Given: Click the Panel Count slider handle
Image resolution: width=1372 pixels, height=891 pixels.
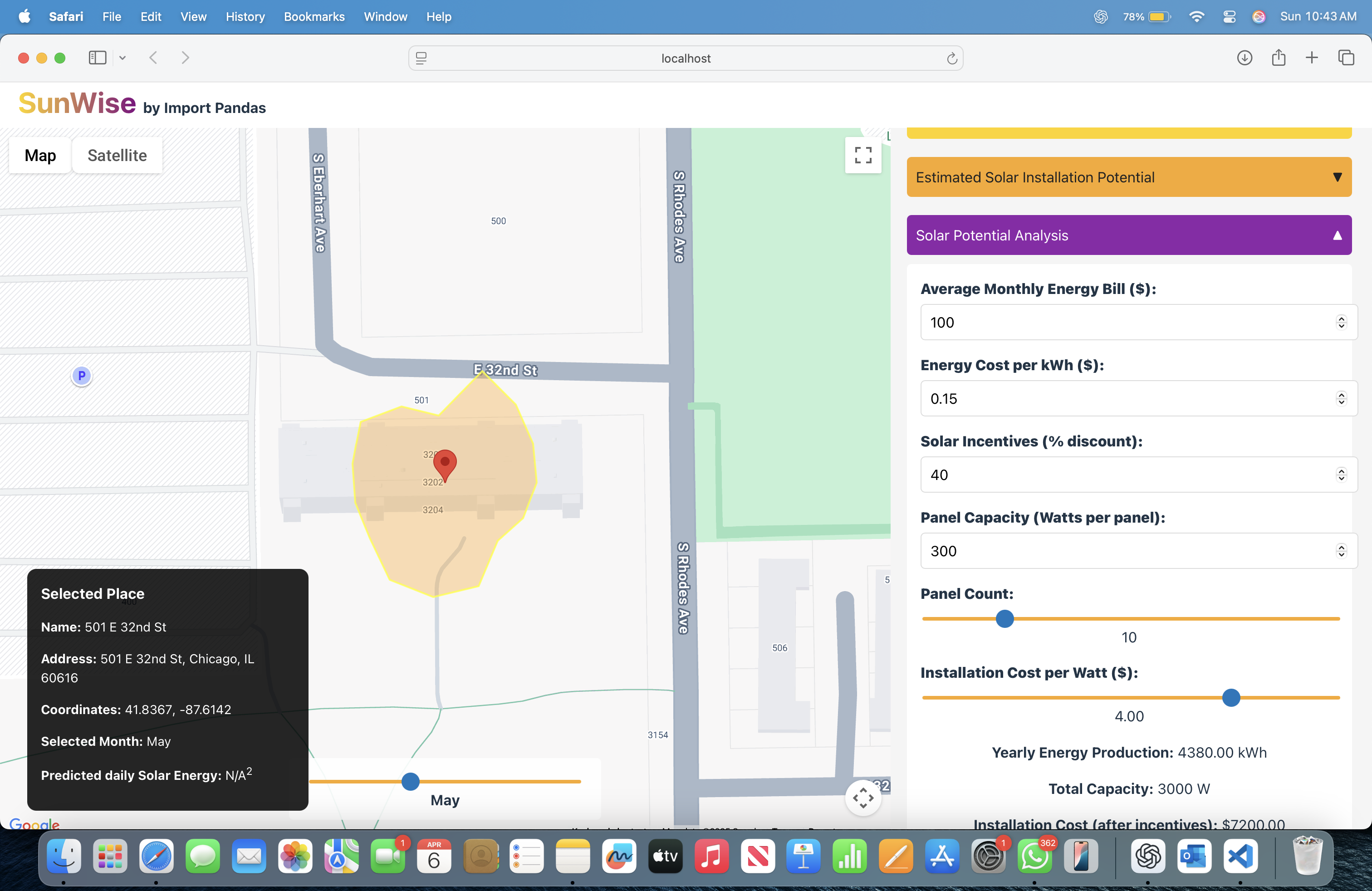Looking at the screenshot, I should tap(1004, 619).
